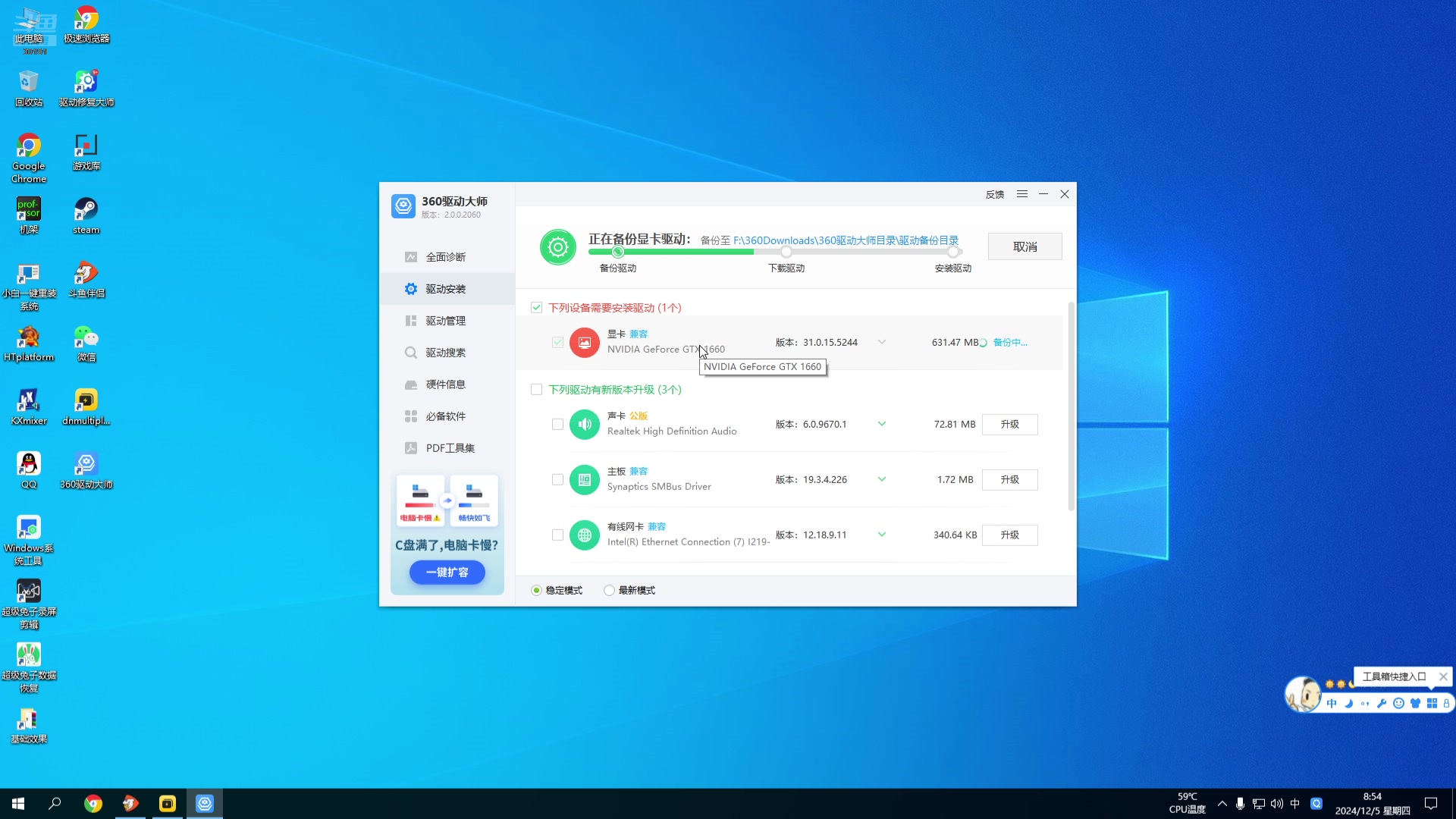Open 驱动管理 in sidebar
Screen dimensions: 1456x819
click(447, 321)
